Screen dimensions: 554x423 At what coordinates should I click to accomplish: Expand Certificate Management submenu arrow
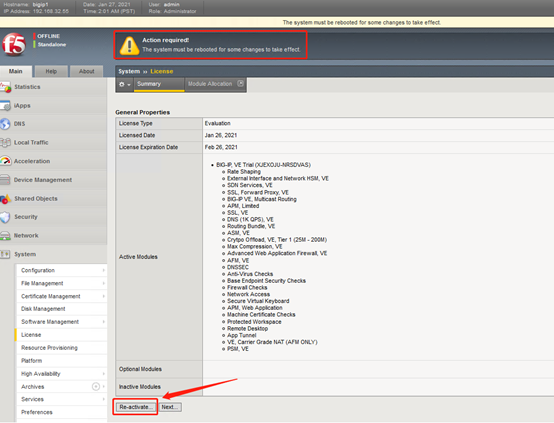(104, 296)
